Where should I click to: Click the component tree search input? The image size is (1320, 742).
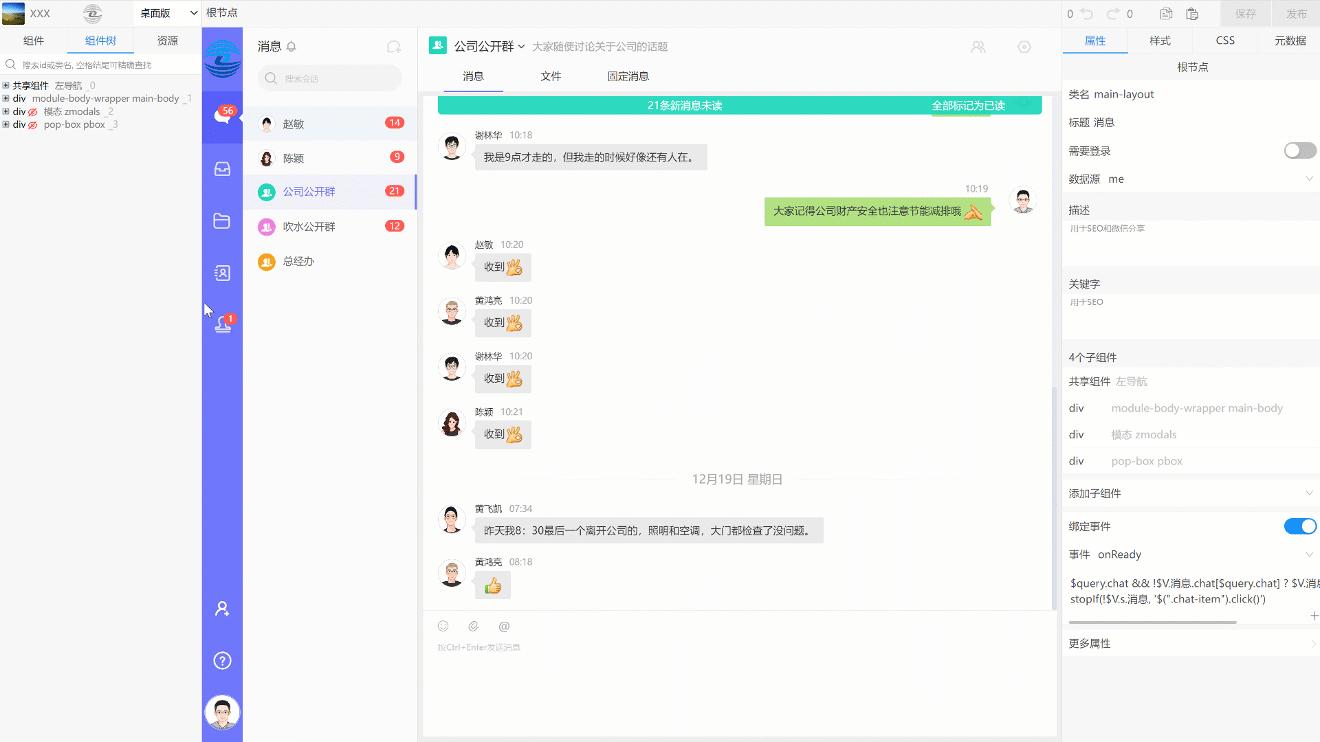tap(100, 65)
